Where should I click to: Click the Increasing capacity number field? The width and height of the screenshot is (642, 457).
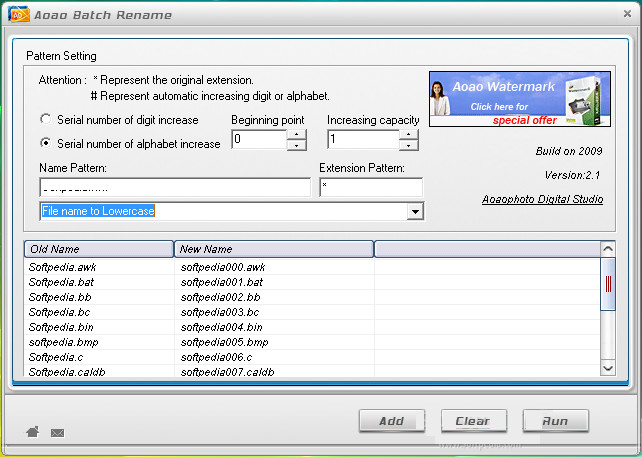click(x=364, y=140)
